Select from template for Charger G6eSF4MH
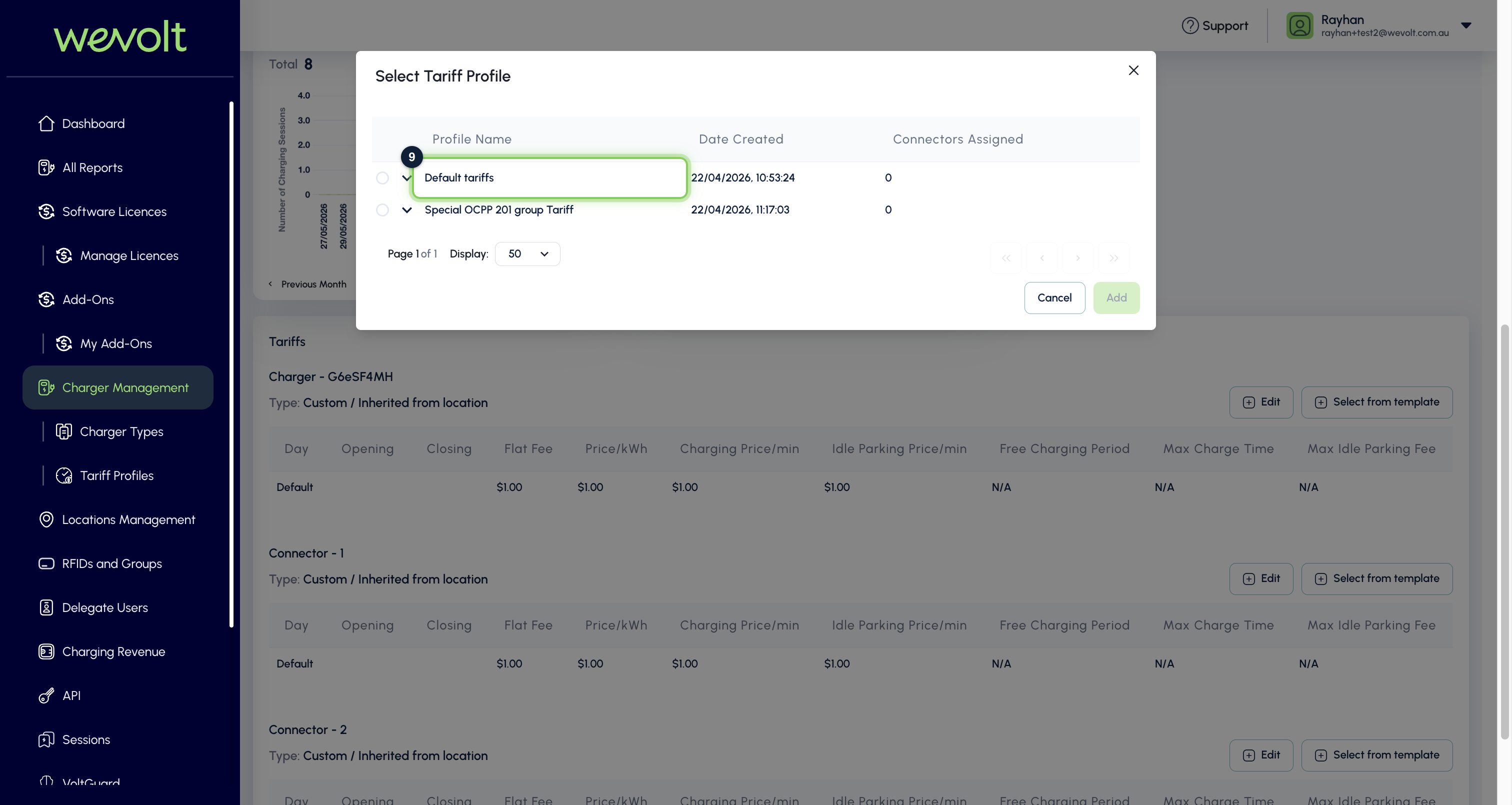 point(1376,402)
